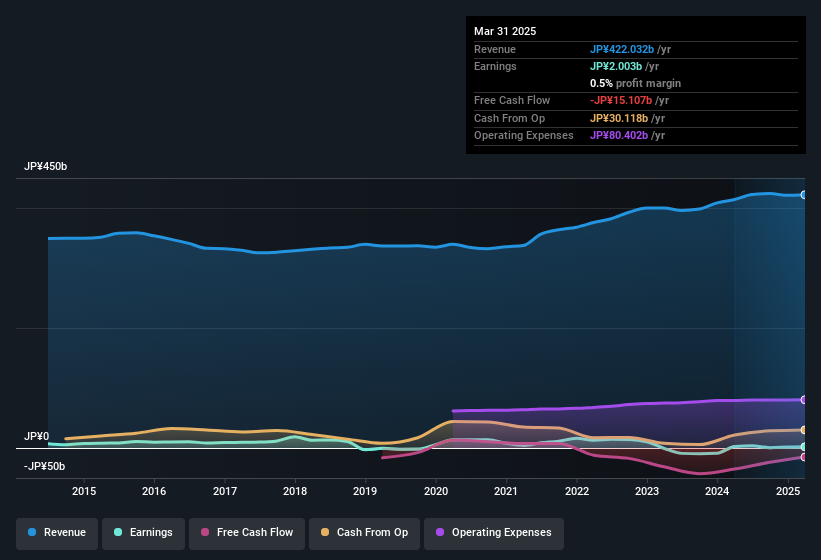821x560 pixels.
Task: Click the -JP¥50b y-axis label
Action: pos(45,466)
